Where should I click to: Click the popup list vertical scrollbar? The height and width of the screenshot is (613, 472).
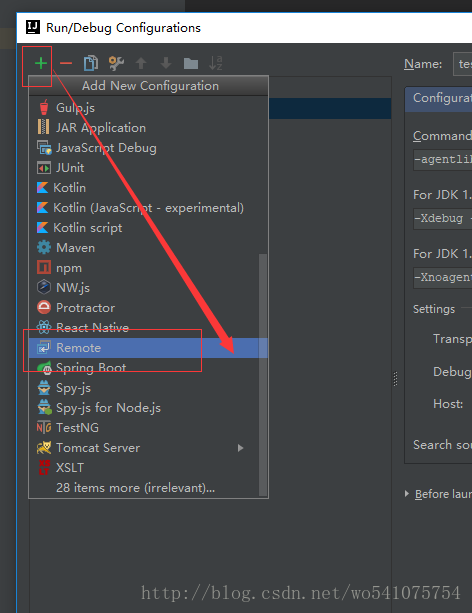coord(263,375)
